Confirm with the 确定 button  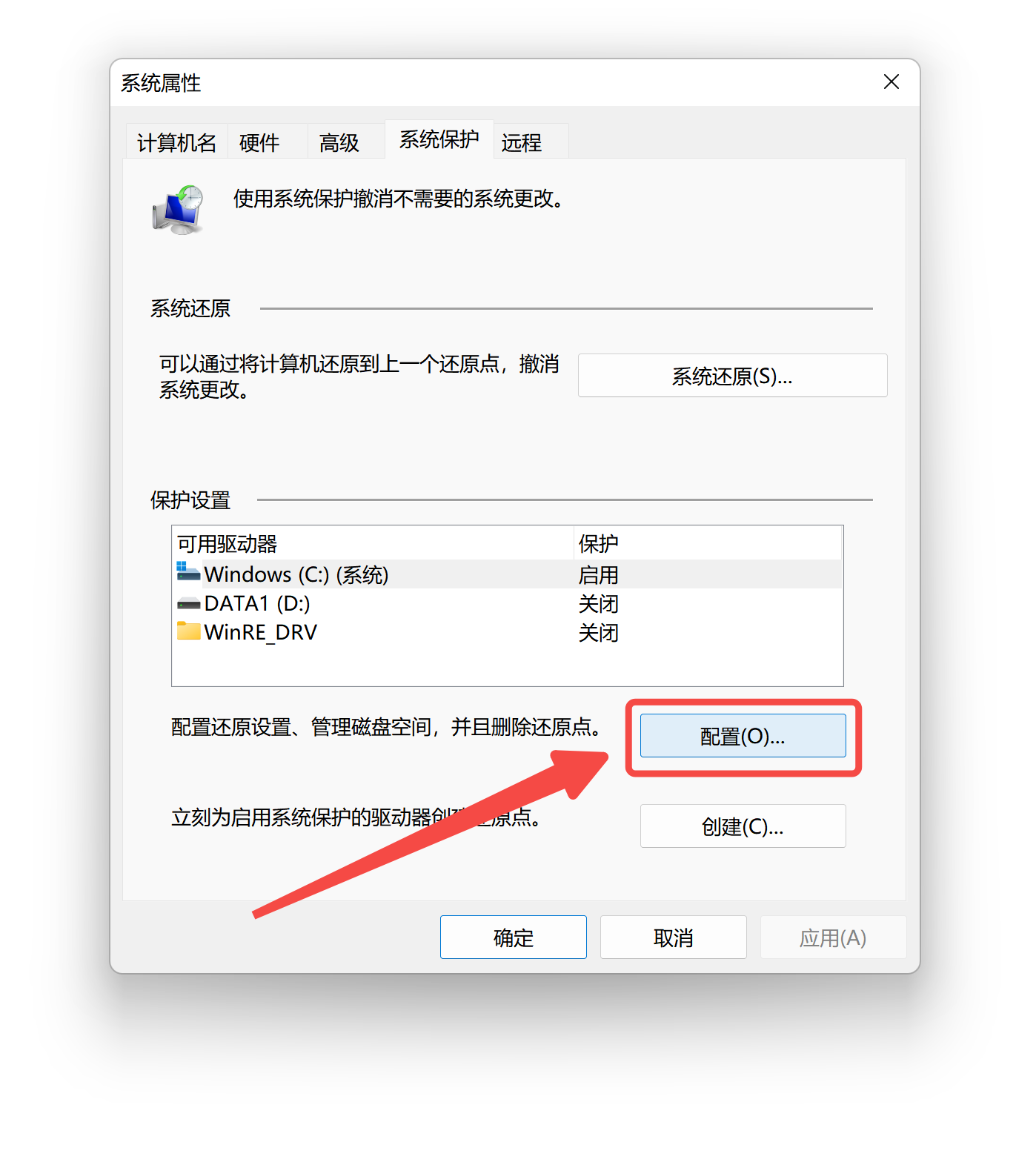click(514, 937)
